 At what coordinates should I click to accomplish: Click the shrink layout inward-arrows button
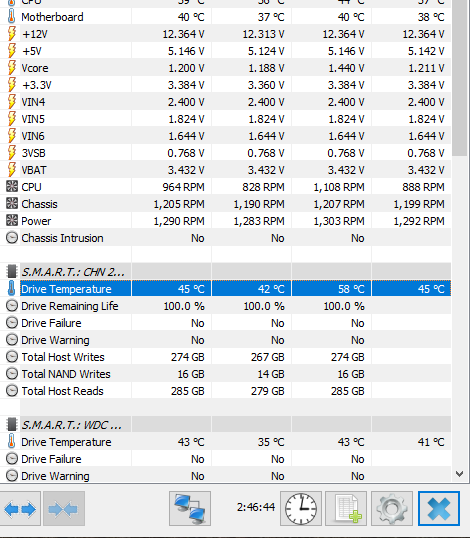(x=64, y=508)
